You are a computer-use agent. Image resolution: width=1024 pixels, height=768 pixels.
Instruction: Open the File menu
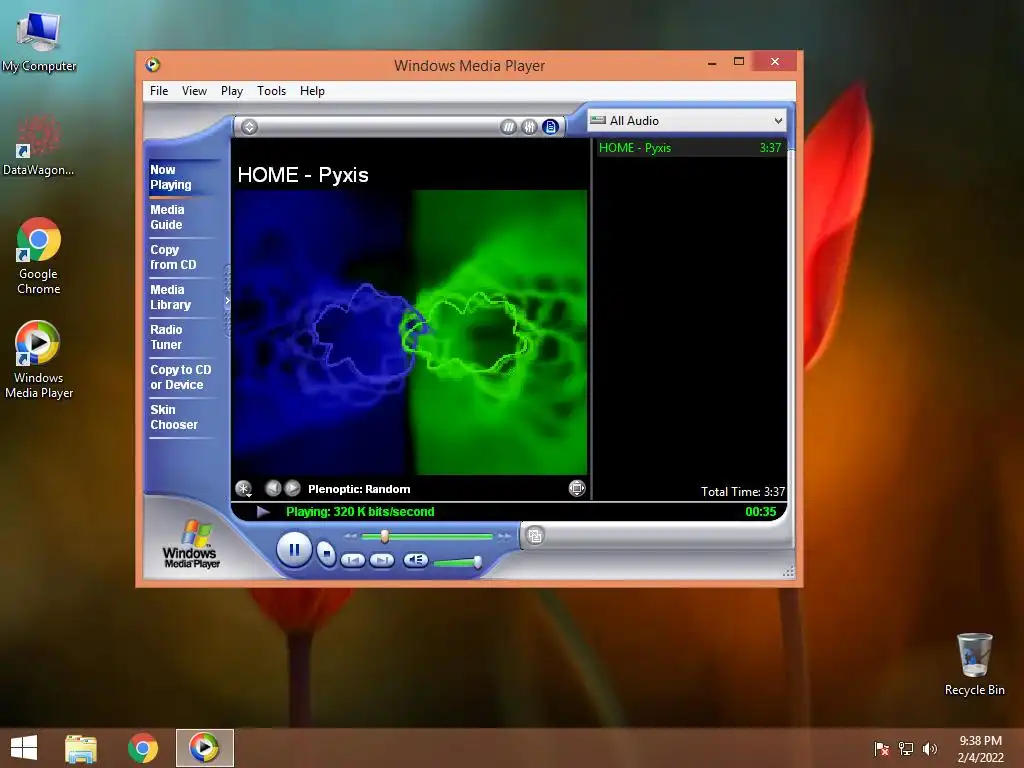point(159,91)
